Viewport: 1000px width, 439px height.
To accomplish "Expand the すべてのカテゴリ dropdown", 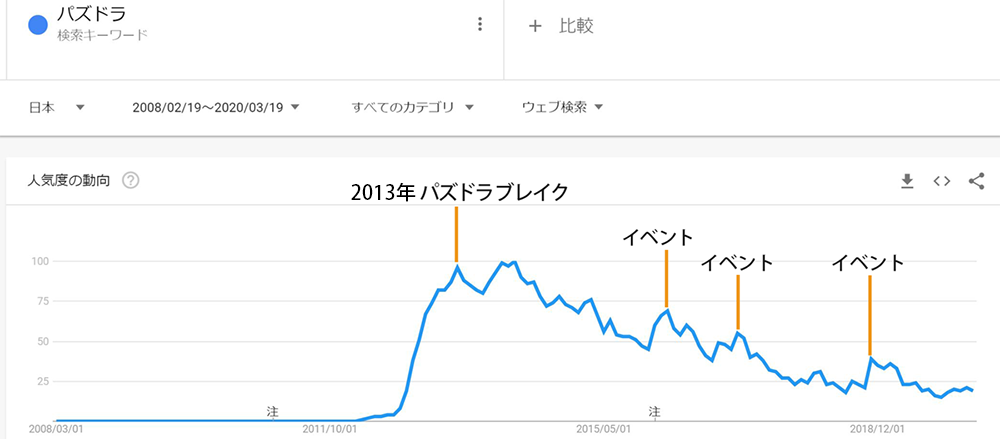I will click(413, 108).
